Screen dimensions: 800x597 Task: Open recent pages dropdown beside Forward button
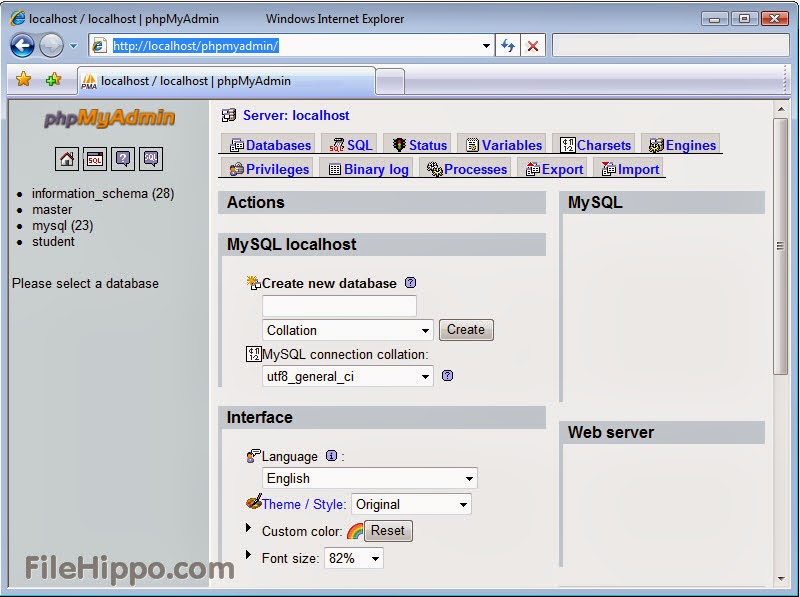pyautogui.click(x=73, y=46)
